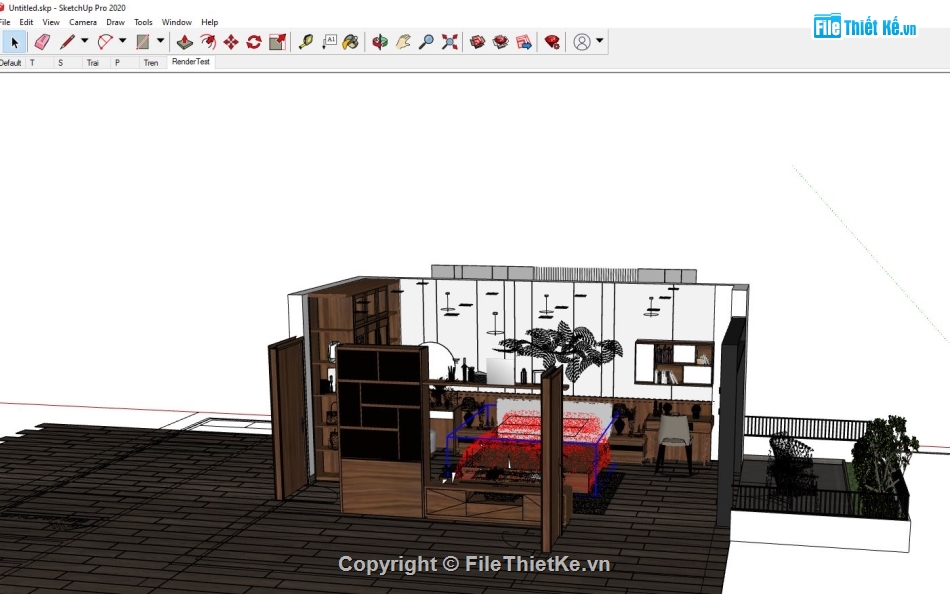
Task: Activate the Zoom magnifier tool
Action: click(426, 42)
